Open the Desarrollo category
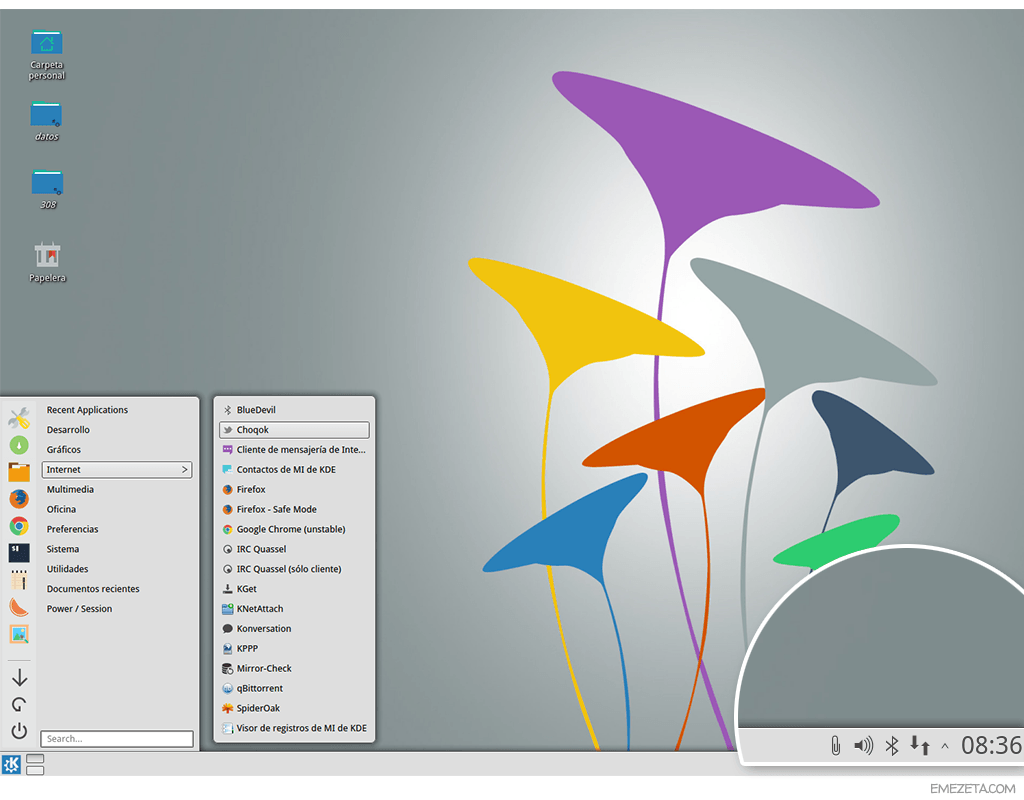The image size is (1024, 800). pyautogui.click(x=117, y=430)
